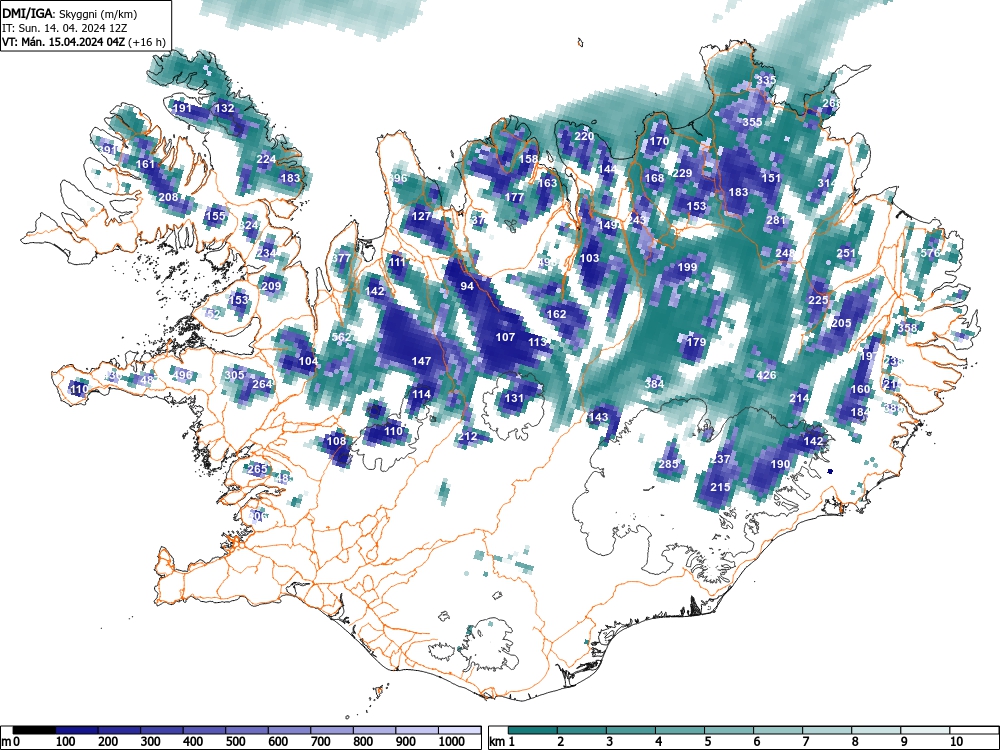Click the 426 visibility value
The height and width of the screenshot is (750, 1000).
767,375
